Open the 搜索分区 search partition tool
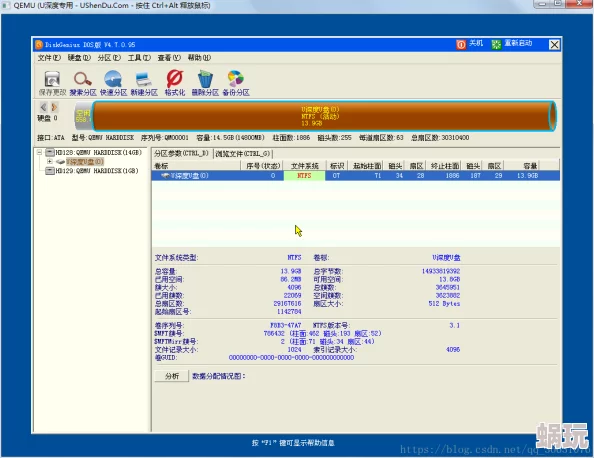The image size is (594, 458). coord(83,79)
